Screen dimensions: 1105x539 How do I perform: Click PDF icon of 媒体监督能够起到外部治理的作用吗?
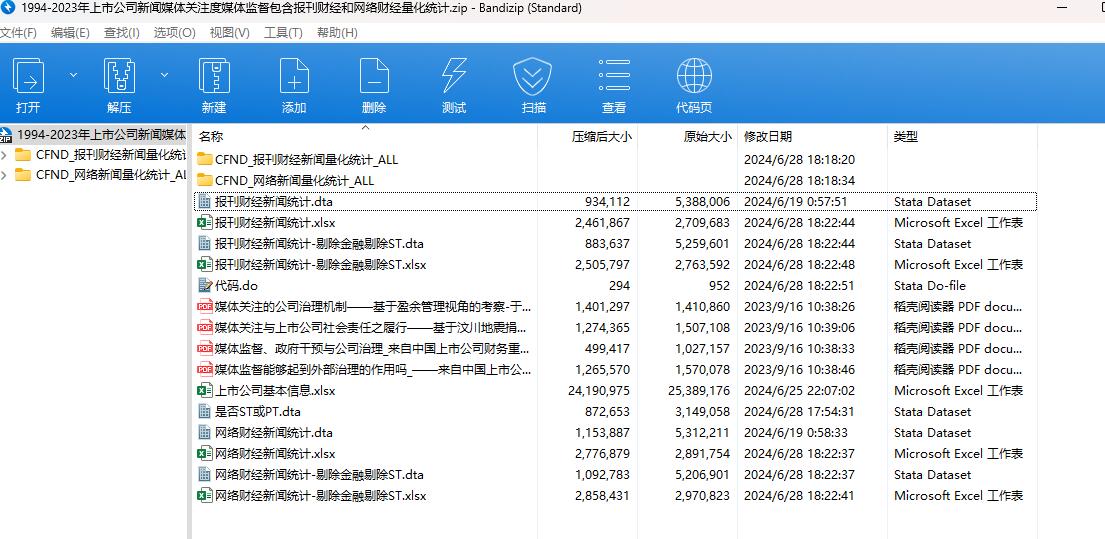point(204,369)
